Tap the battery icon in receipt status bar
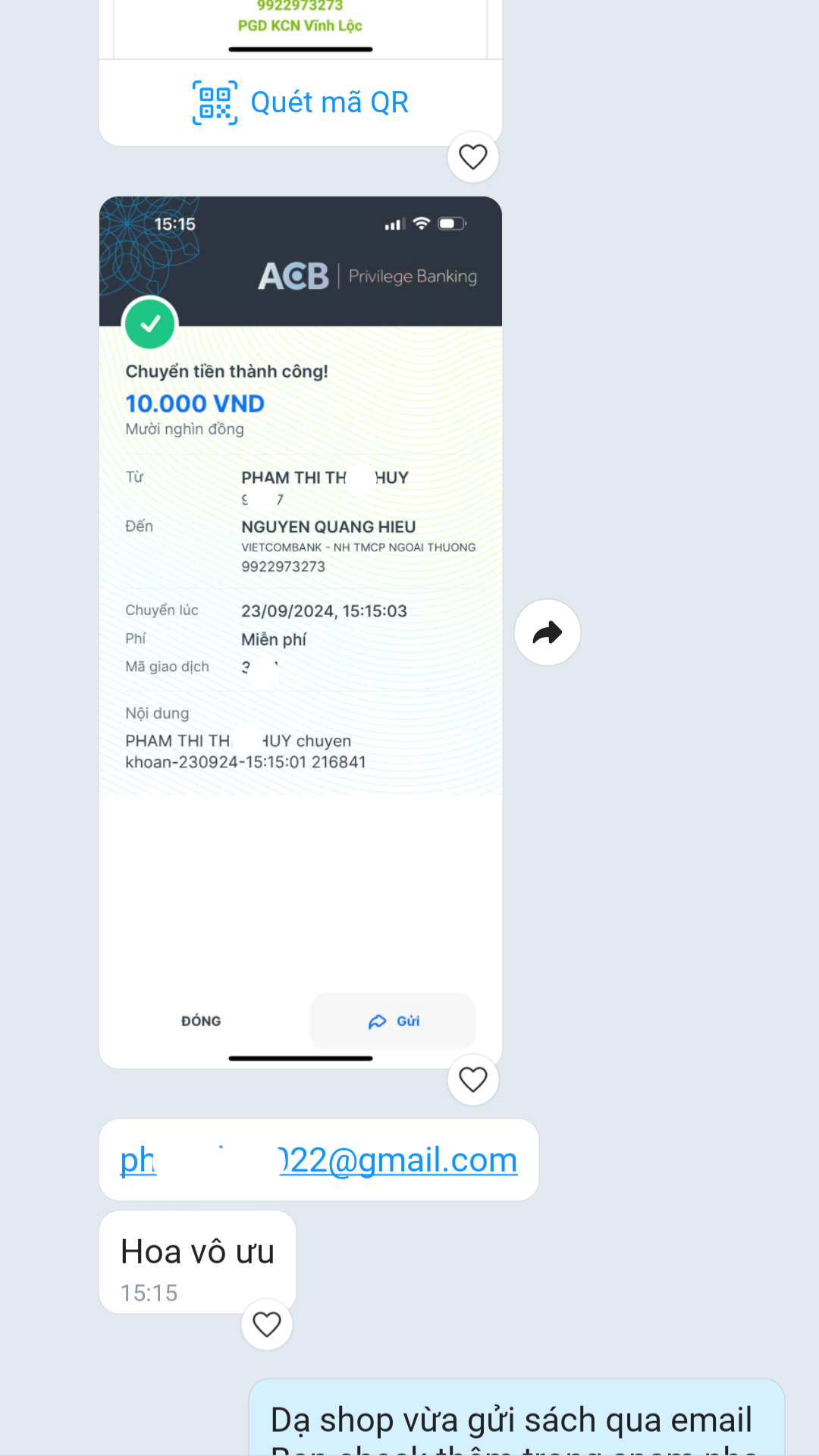The width and height of the screenshot is (819, 1456). [x=452, y=223]
